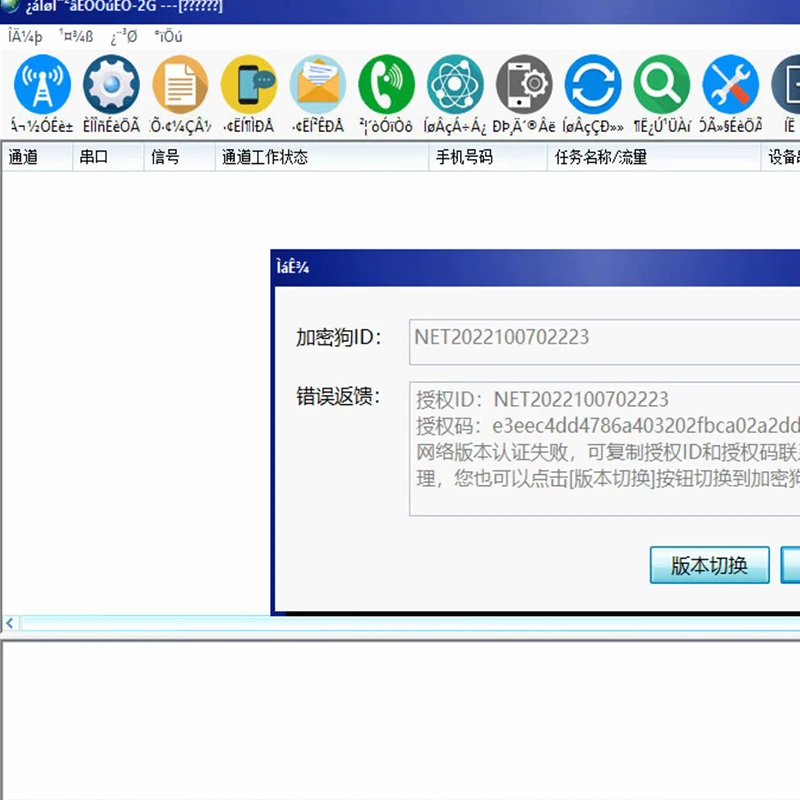Click the 通道 column header

coord(37,157)
